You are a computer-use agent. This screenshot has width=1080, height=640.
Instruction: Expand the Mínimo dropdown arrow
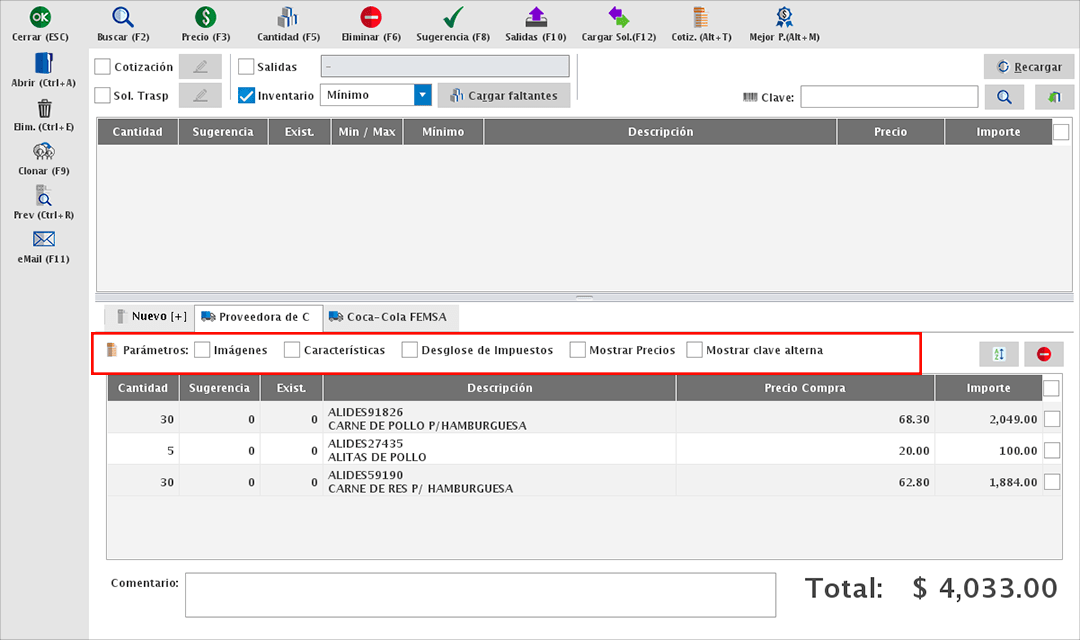(x=423, y=95)
